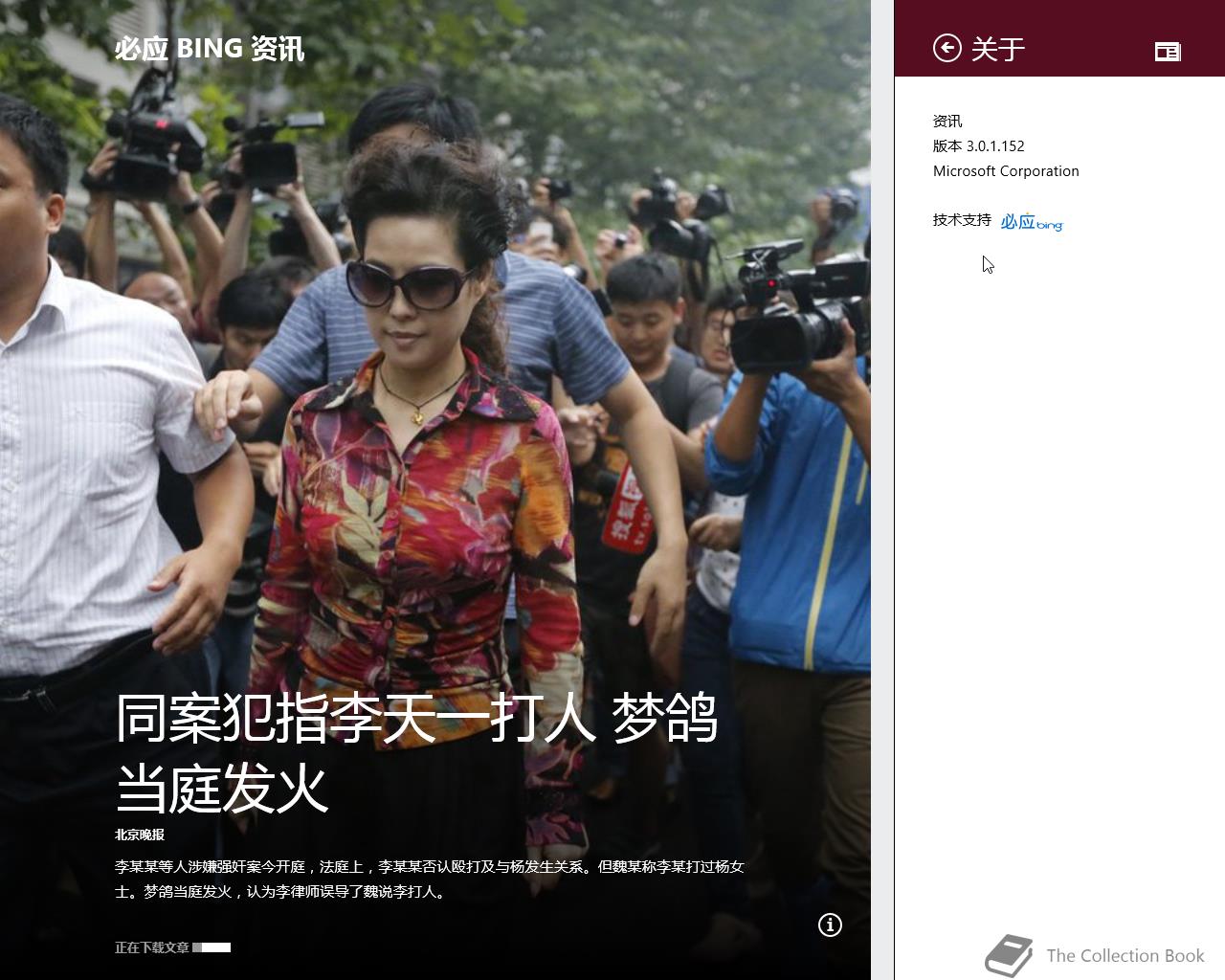Viewport: 1225px width, 980px height.
Task: Click the news app icon in About header
Action: [1168, 51]
